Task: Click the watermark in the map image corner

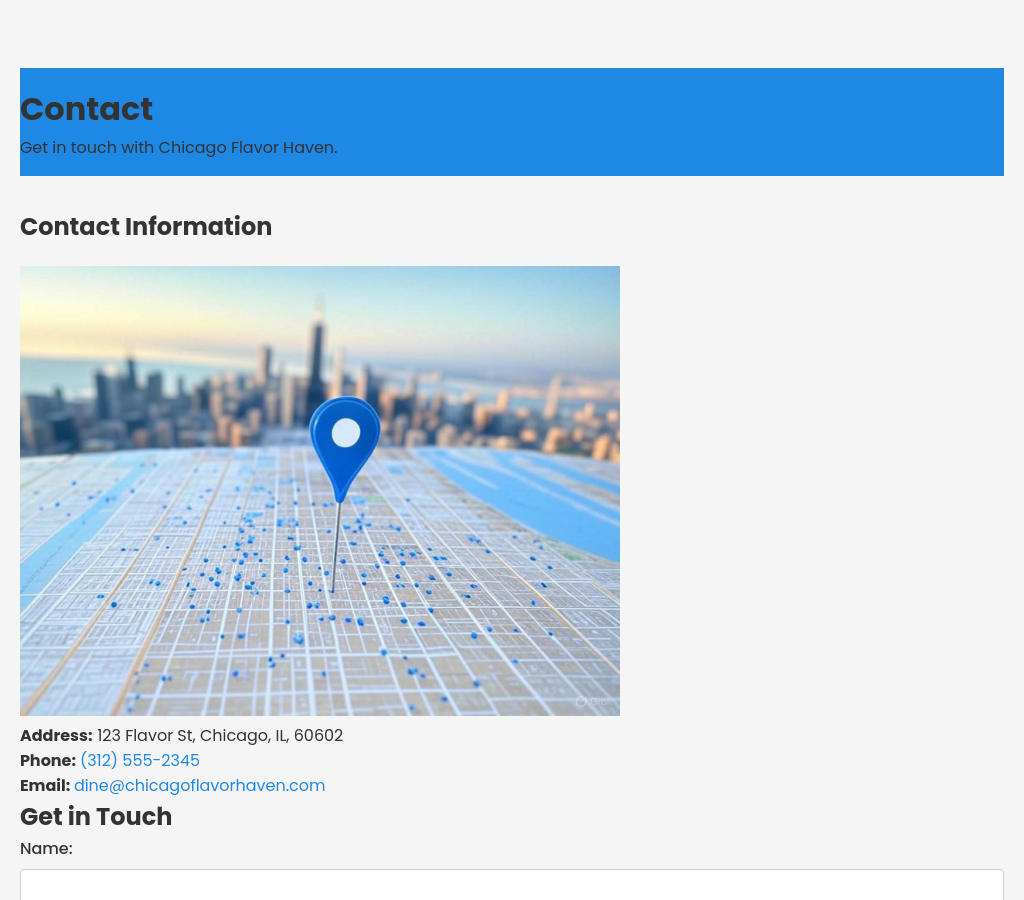Action: (x=592, y=701)
